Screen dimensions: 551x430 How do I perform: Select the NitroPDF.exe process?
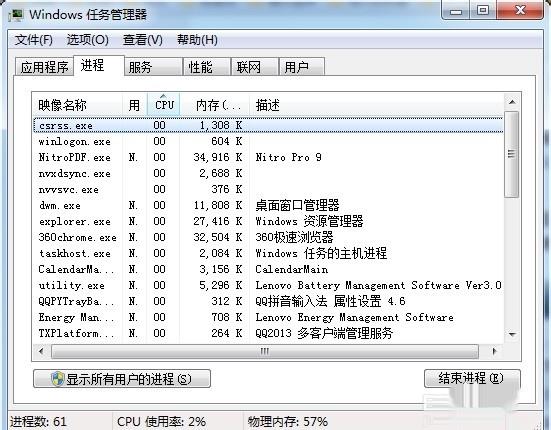(x=268, y=157)
